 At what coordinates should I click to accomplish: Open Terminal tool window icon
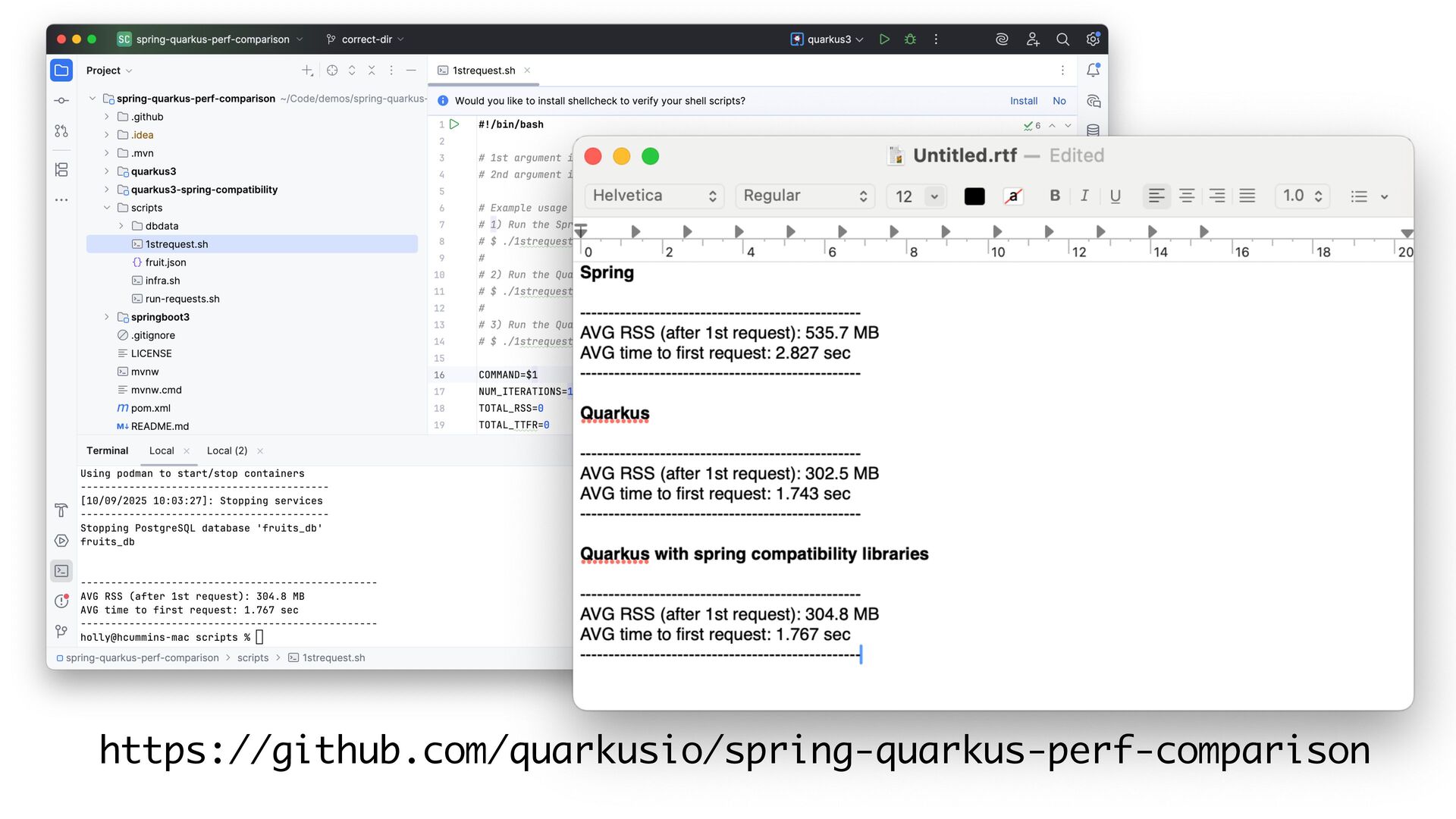click(61, 571)
